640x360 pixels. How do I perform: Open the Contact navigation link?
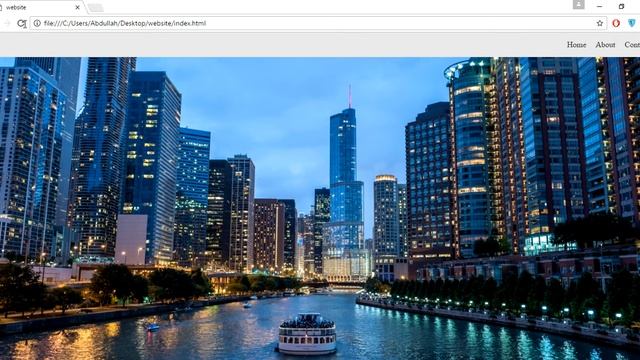tap(632, 45)
